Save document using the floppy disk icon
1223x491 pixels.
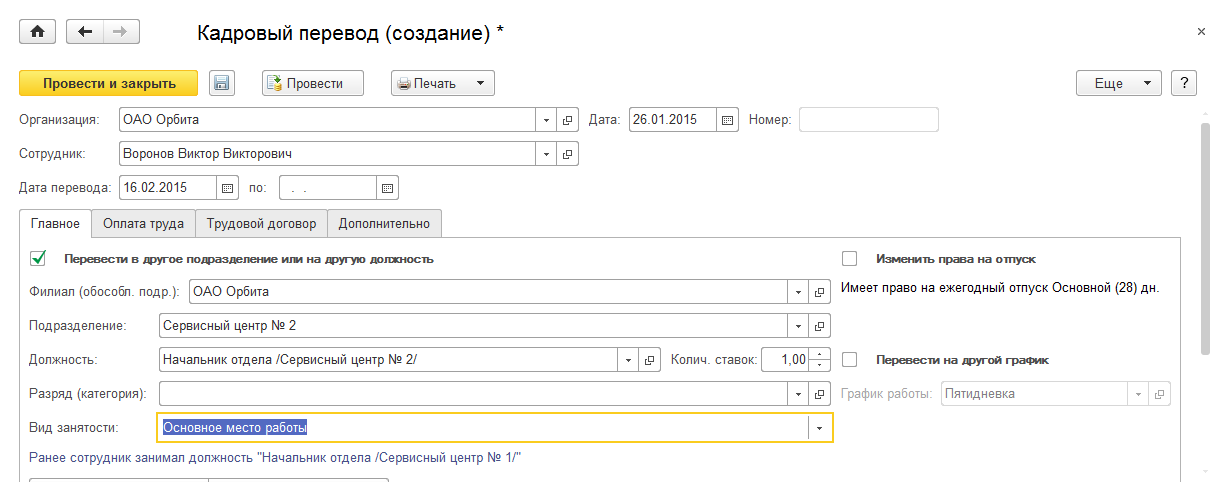click(x=222, y=83)
